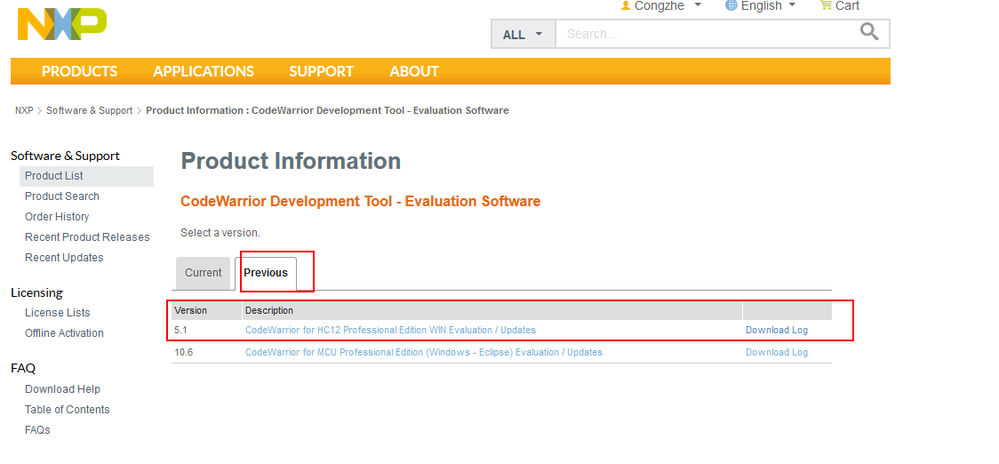Screen dimensions: 999x464
Task: Open Order History in sidebar
Action: click(x=57, y=217)
